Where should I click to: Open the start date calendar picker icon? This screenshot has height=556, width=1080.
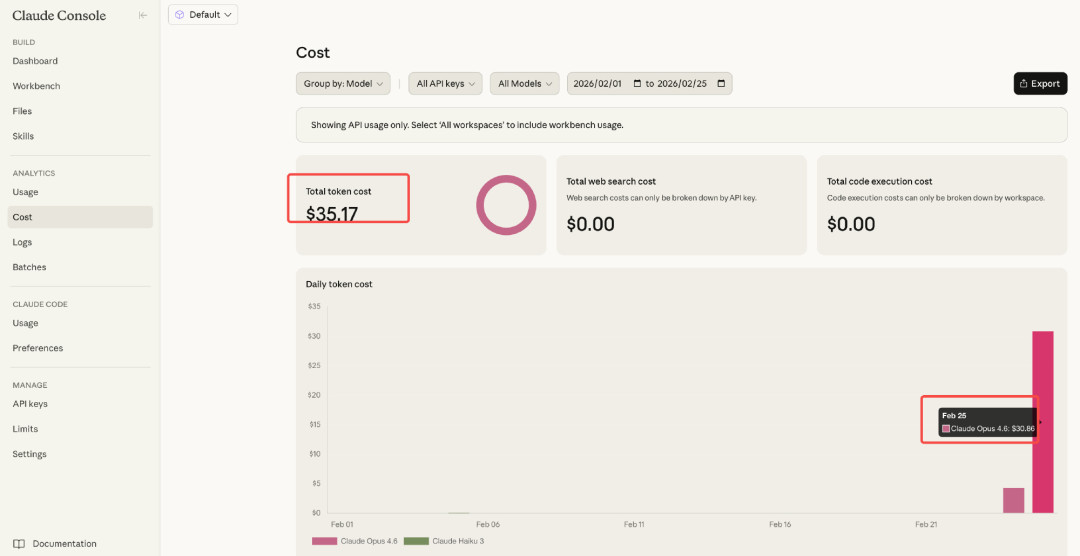click(637, 83)
